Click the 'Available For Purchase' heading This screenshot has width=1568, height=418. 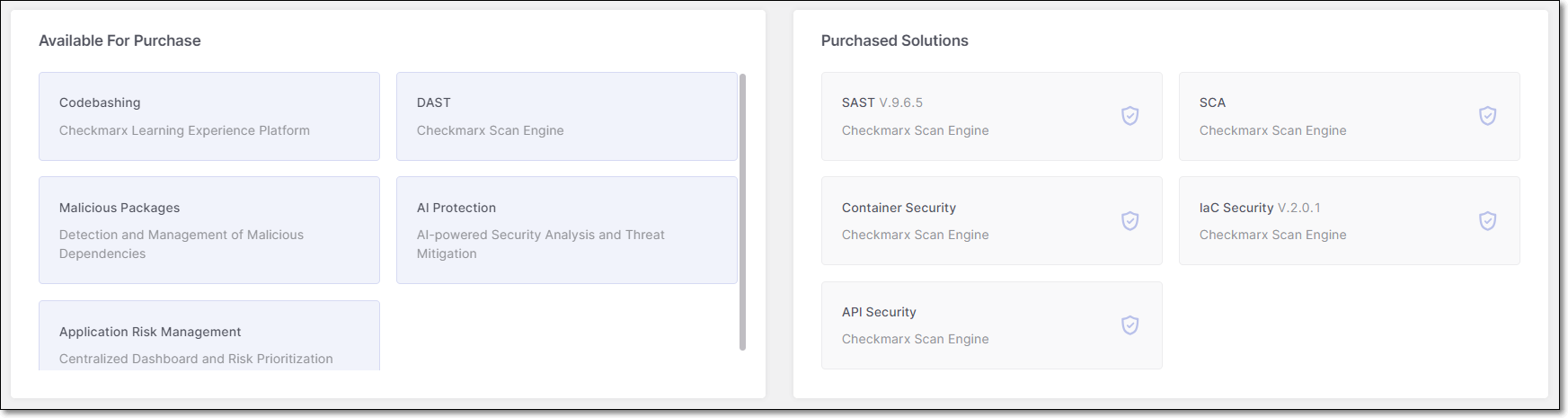[120, 40]
